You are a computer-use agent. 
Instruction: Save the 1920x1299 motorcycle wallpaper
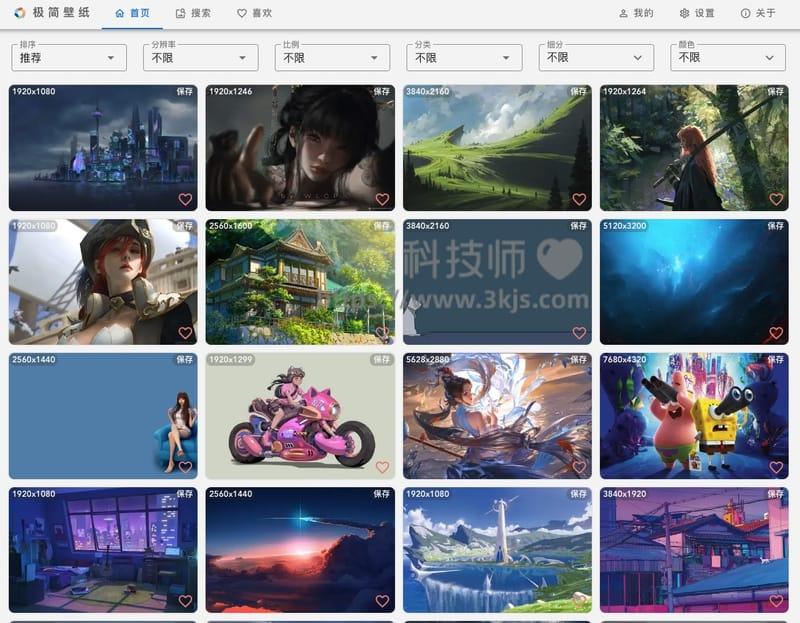tap(382, 359)
